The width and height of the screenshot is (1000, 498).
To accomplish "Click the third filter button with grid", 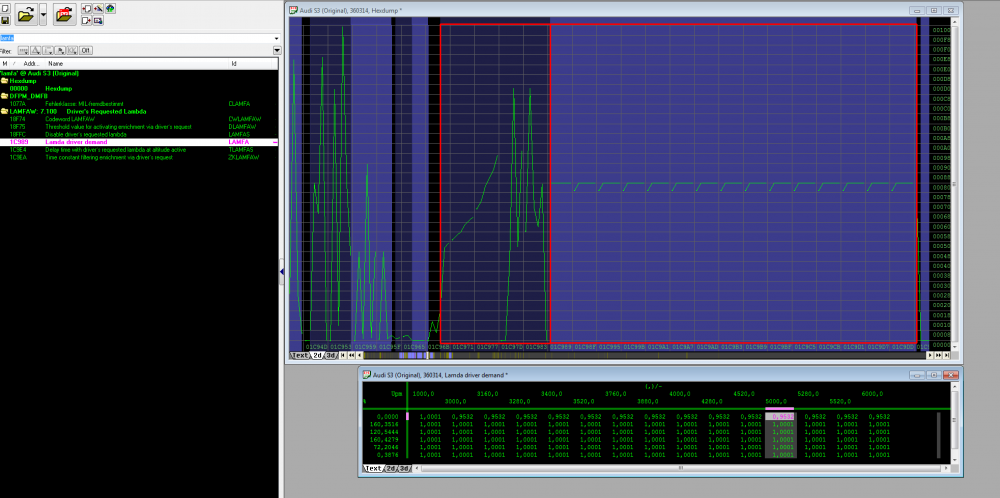I will (x=48, y=50).
